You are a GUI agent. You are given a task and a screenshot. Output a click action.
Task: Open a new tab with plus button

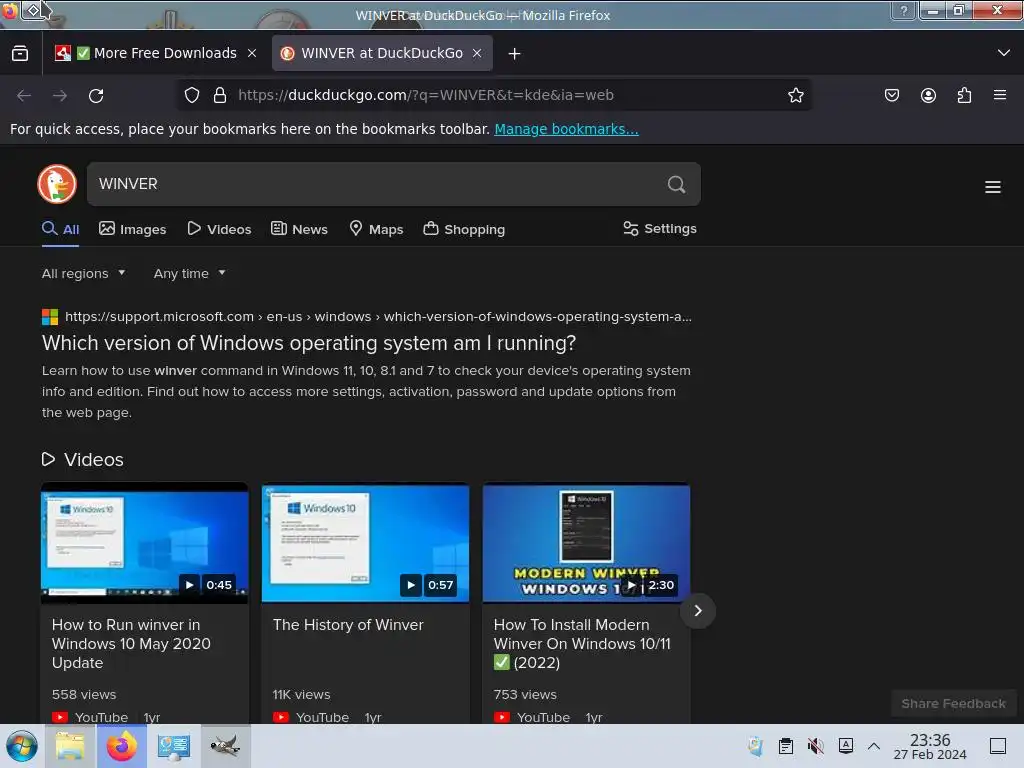[x=515, y=54]
